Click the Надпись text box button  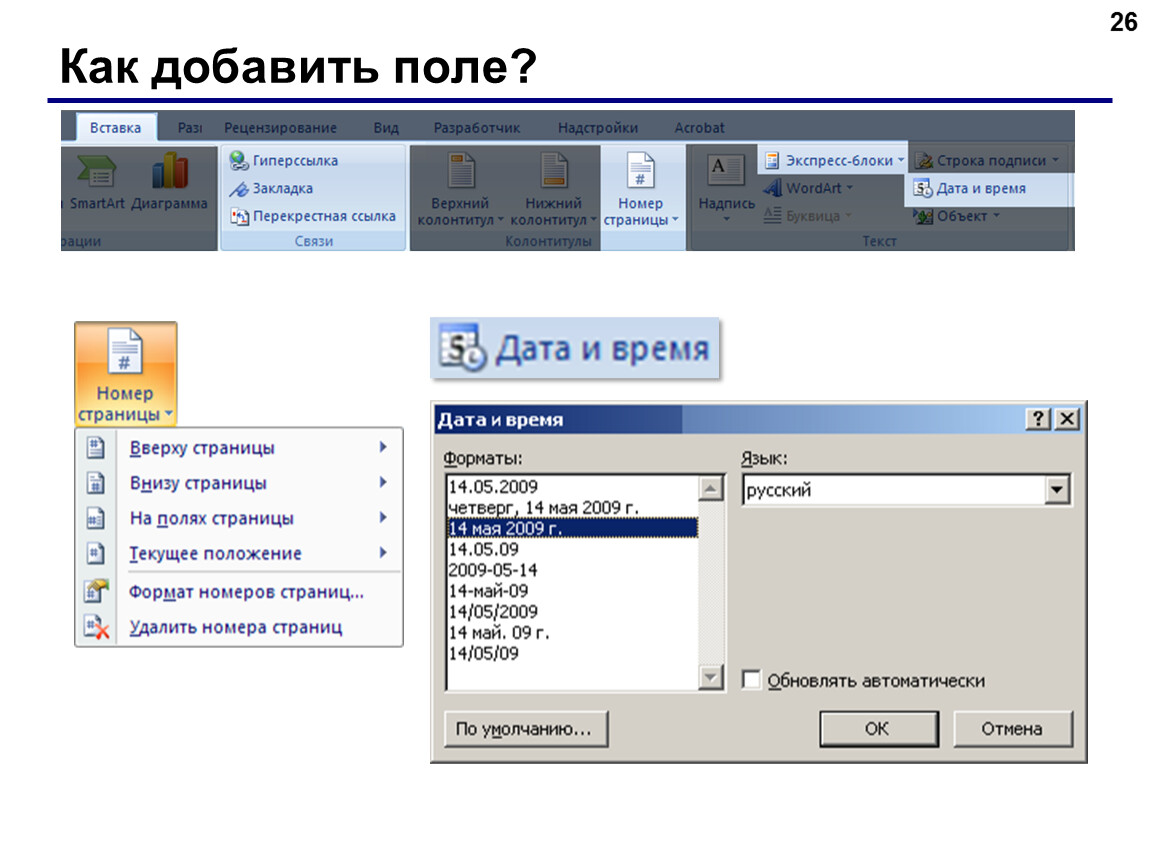(x=726, y=188)
